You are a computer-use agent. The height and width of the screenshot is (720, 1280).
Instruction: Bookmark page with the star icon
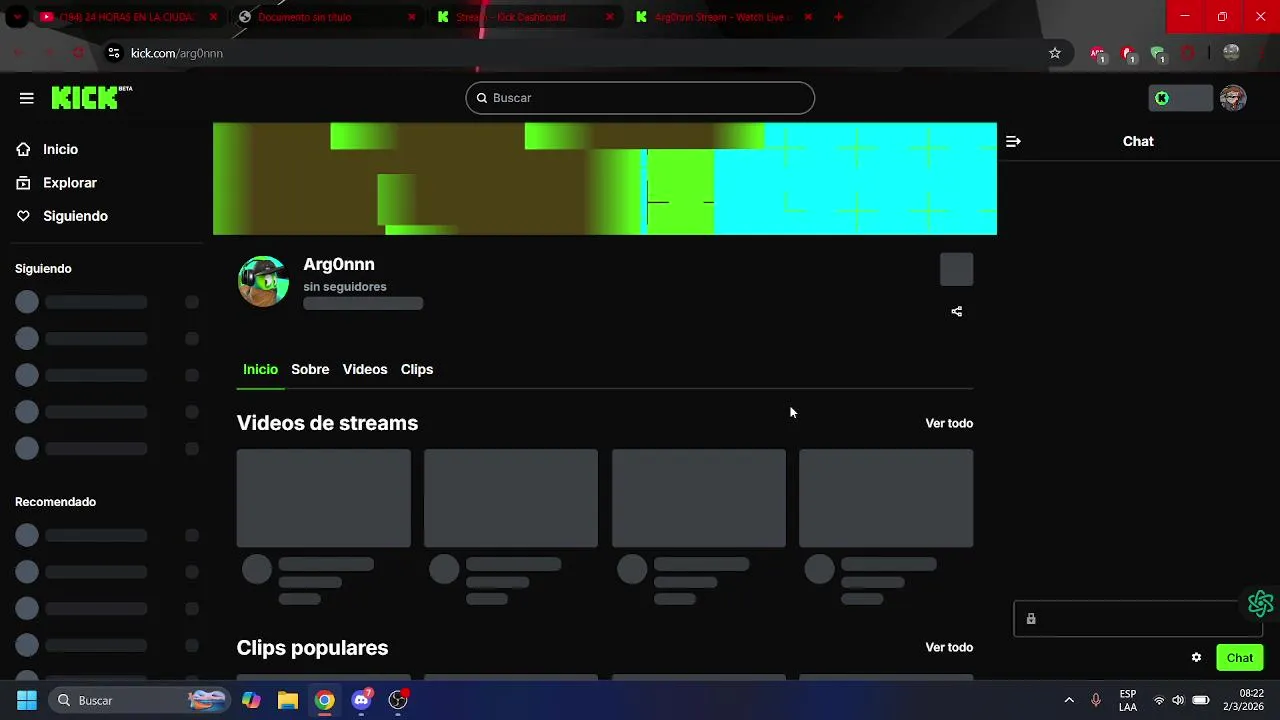pyautogui.click(x=1054, y=53)
